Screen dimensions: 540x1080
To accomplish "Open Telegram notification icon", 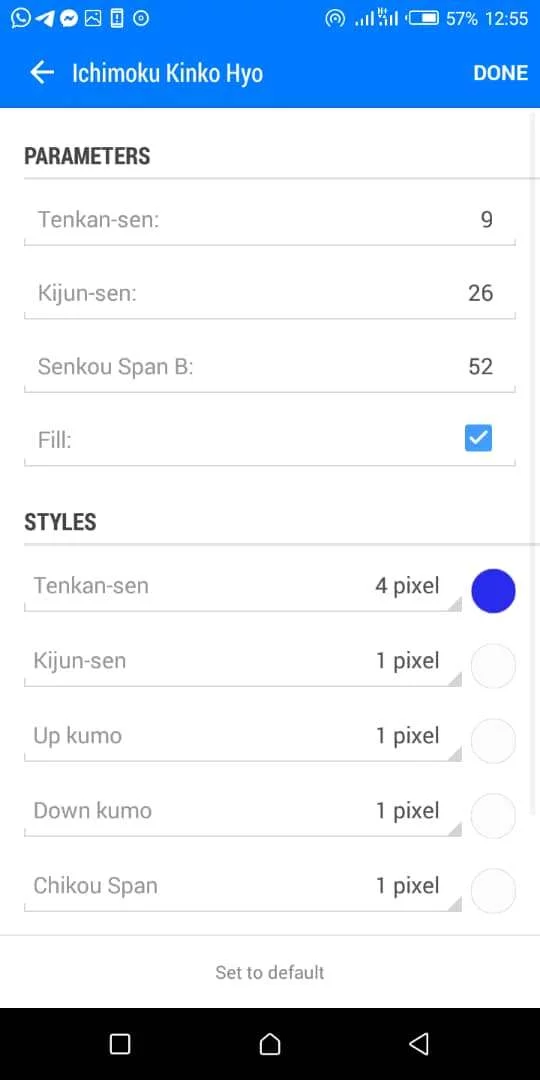I will click(45, 19).
